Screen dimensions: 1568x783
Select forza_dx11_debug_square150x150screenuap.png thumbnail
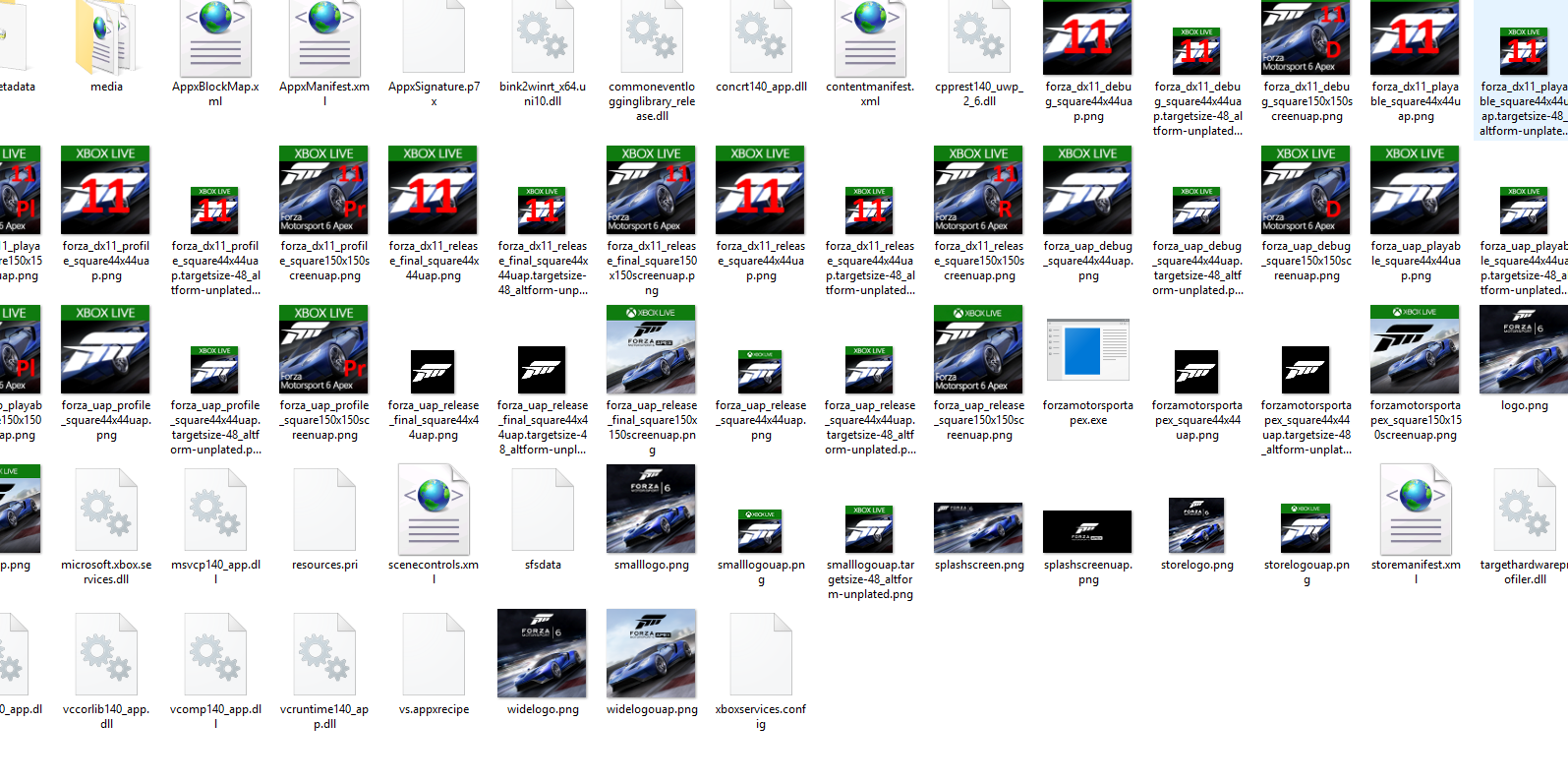click(x=1307, y=39)
